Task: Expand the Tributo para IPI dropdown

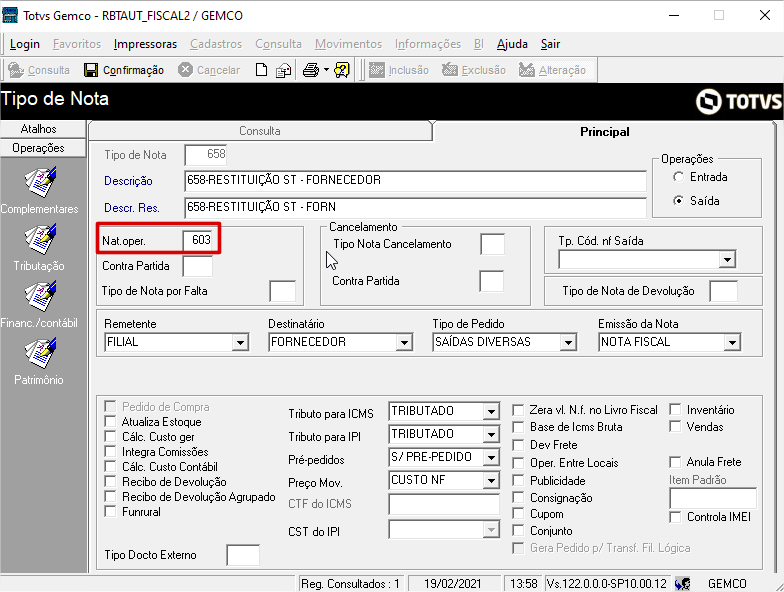Action: click(492, 434)
